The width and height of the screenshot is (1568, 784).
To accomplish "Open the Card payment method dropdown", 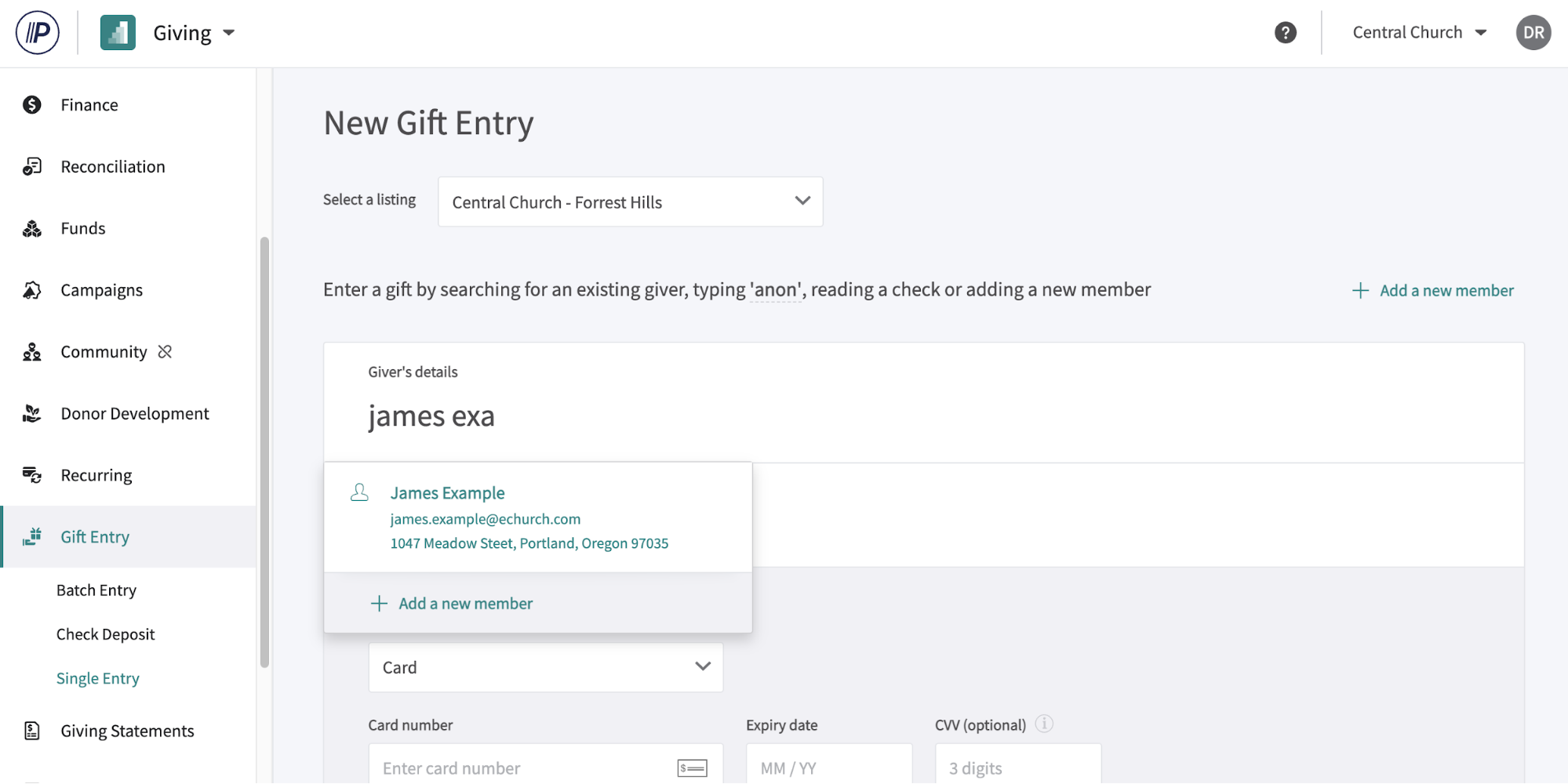I will [x=545, y=667].
